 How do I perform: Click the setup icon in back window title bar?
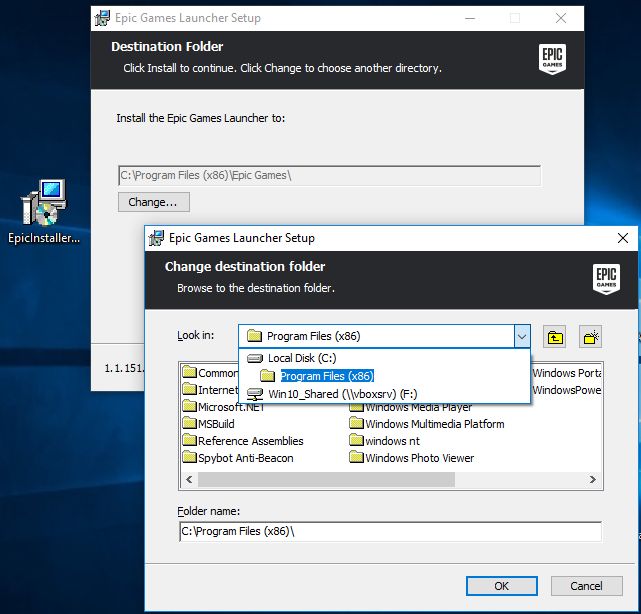(x=102, y=18)
